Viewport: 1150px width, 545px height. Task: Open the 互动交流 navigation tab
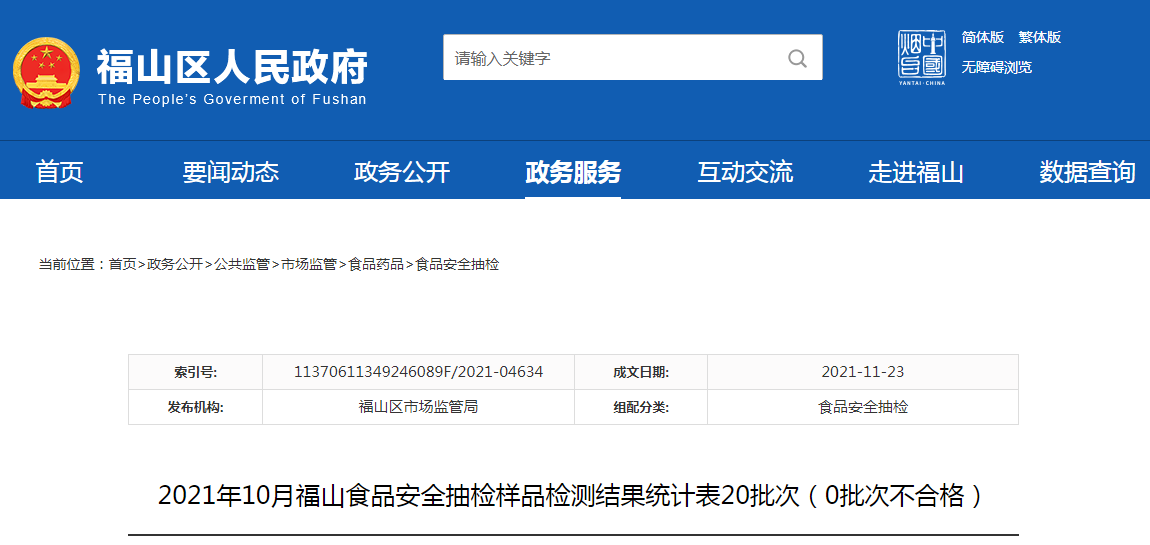744,172
